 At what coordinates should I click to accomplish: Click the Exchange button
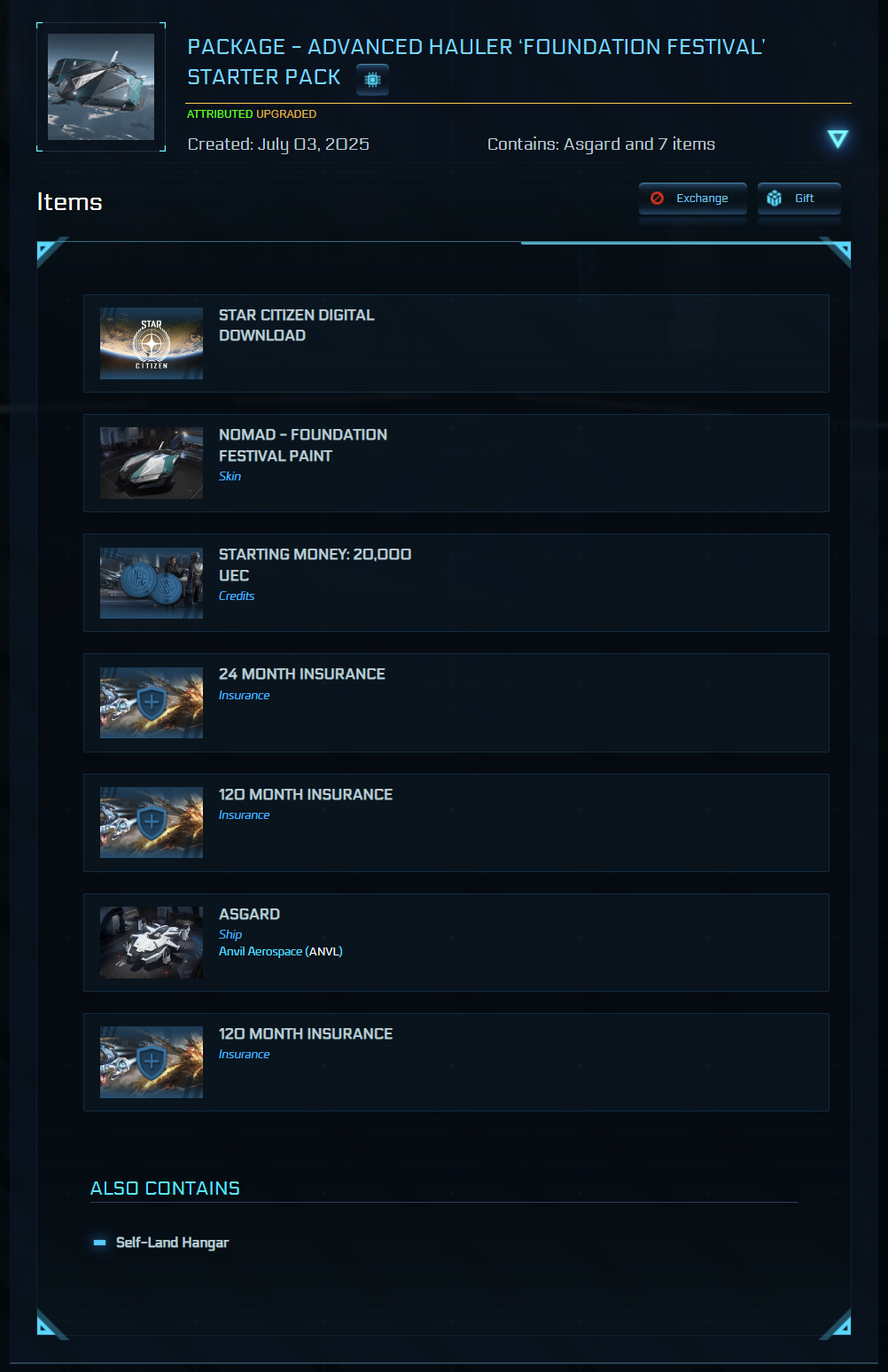point(693,199)
